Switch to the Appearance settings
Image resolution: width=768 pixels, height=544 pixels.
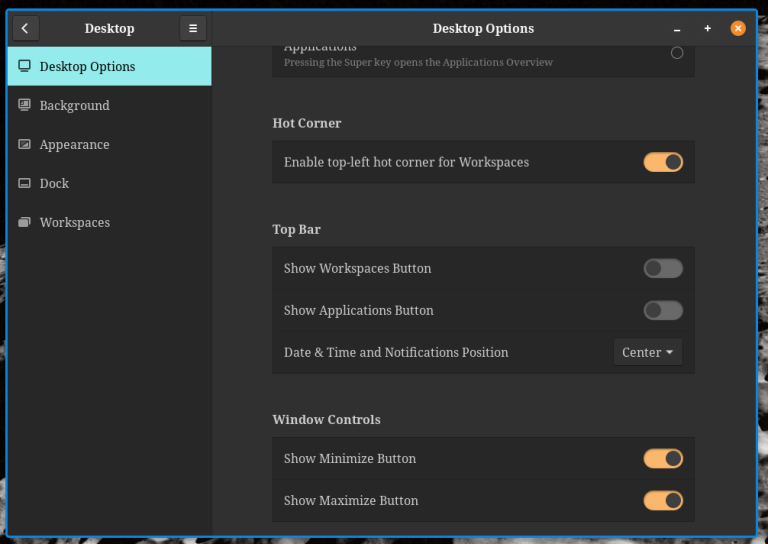point(110,144)
